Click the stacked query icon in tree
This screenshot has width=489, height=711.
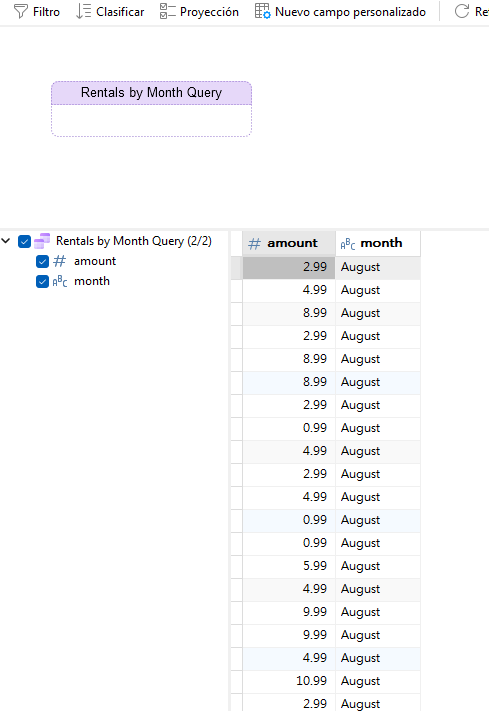click(42, 241)
